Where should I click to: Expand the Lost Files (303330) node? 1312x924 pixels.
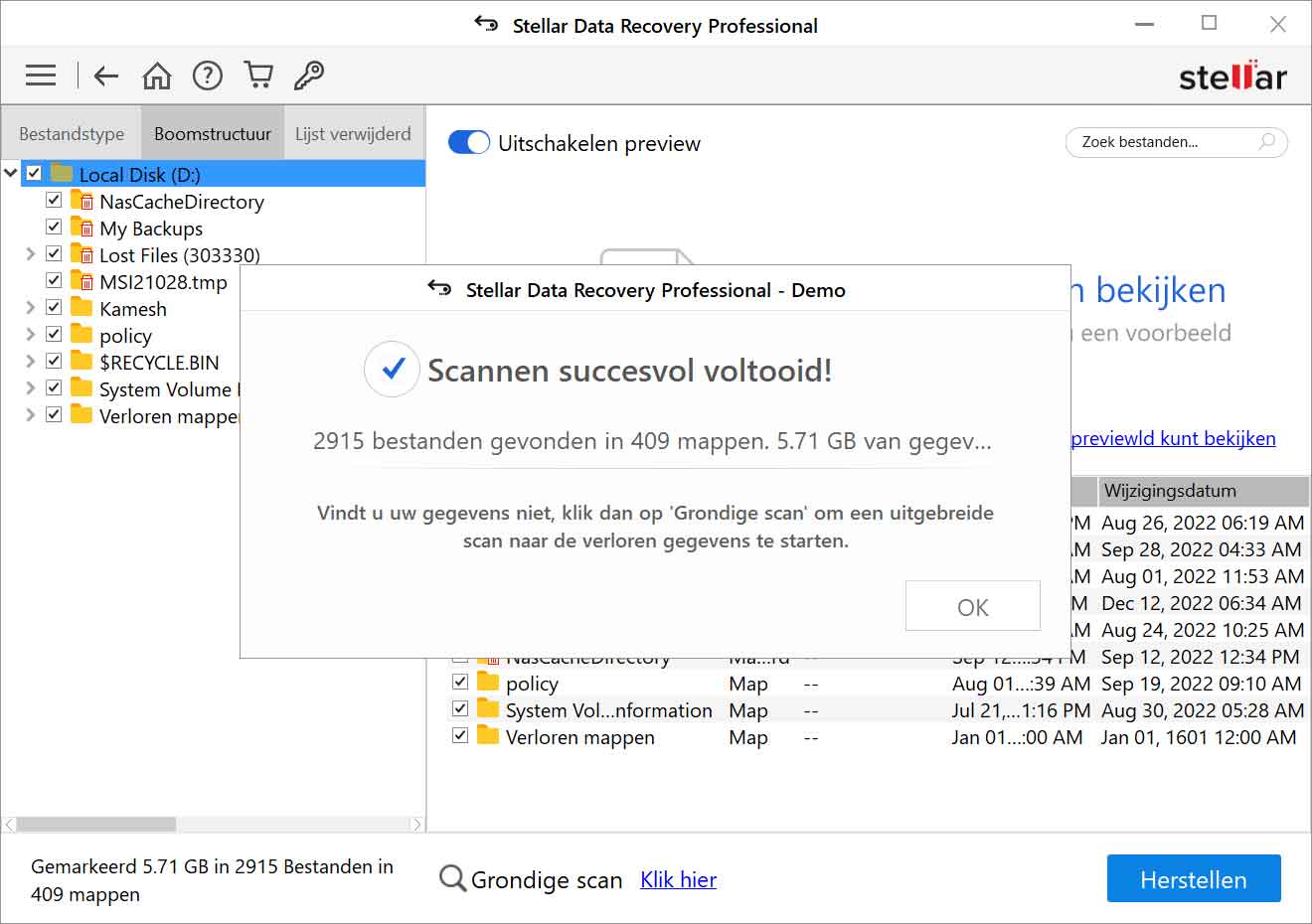pyautogui.click(x=31, y=254)
